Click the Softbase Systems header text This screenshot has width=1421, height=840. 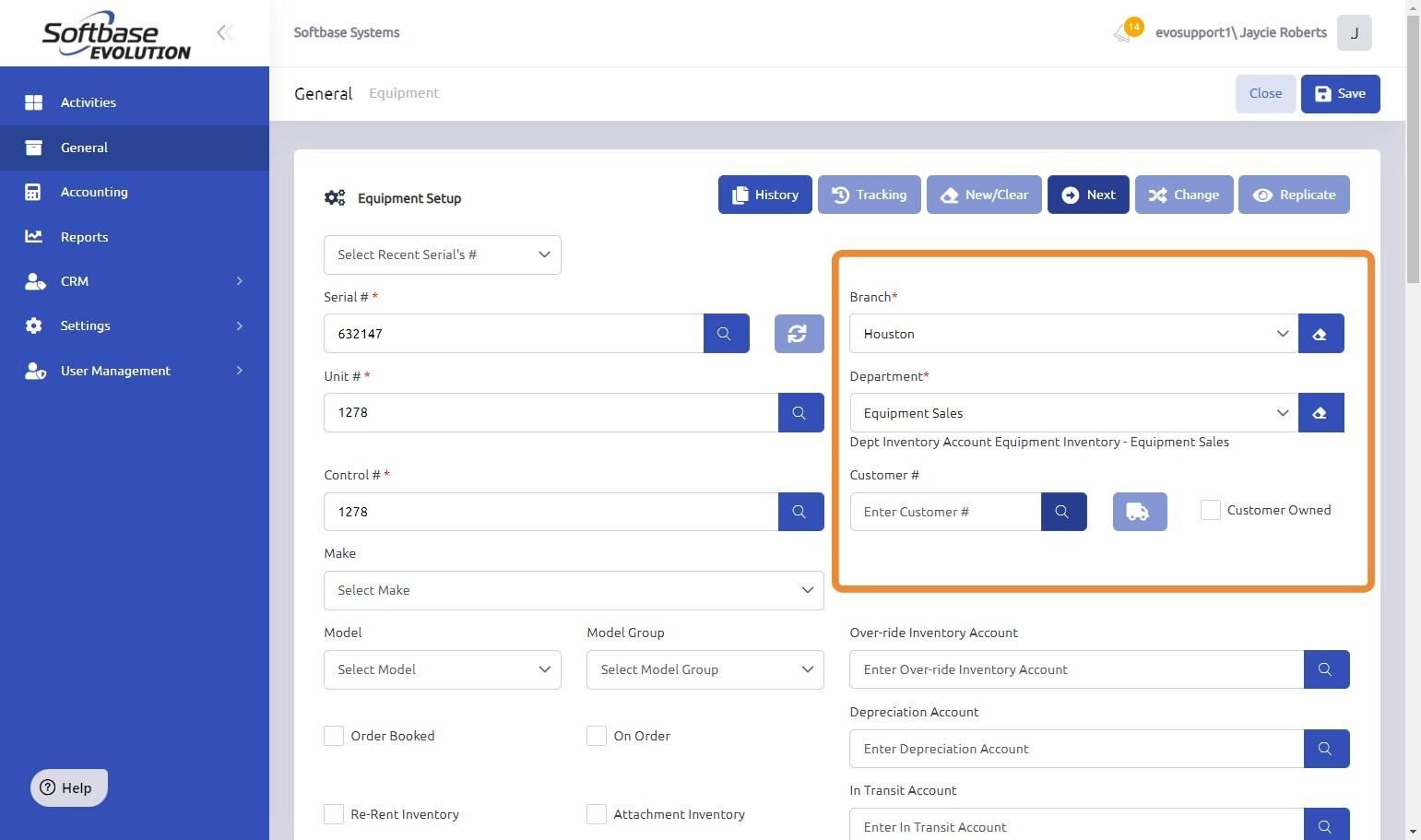(347, 32)
